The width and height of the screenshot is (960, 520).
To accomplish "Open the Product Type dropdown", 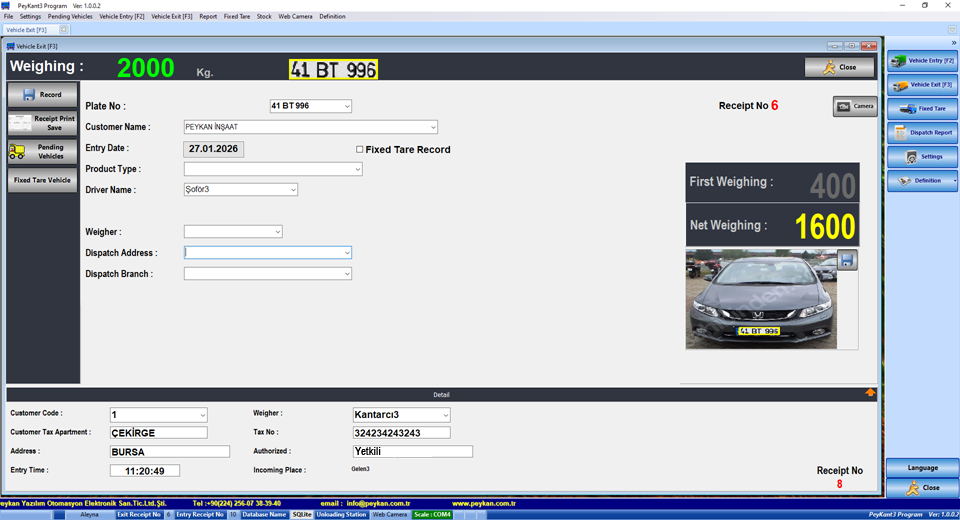I will pyautogui.click(x=357, y=170).
